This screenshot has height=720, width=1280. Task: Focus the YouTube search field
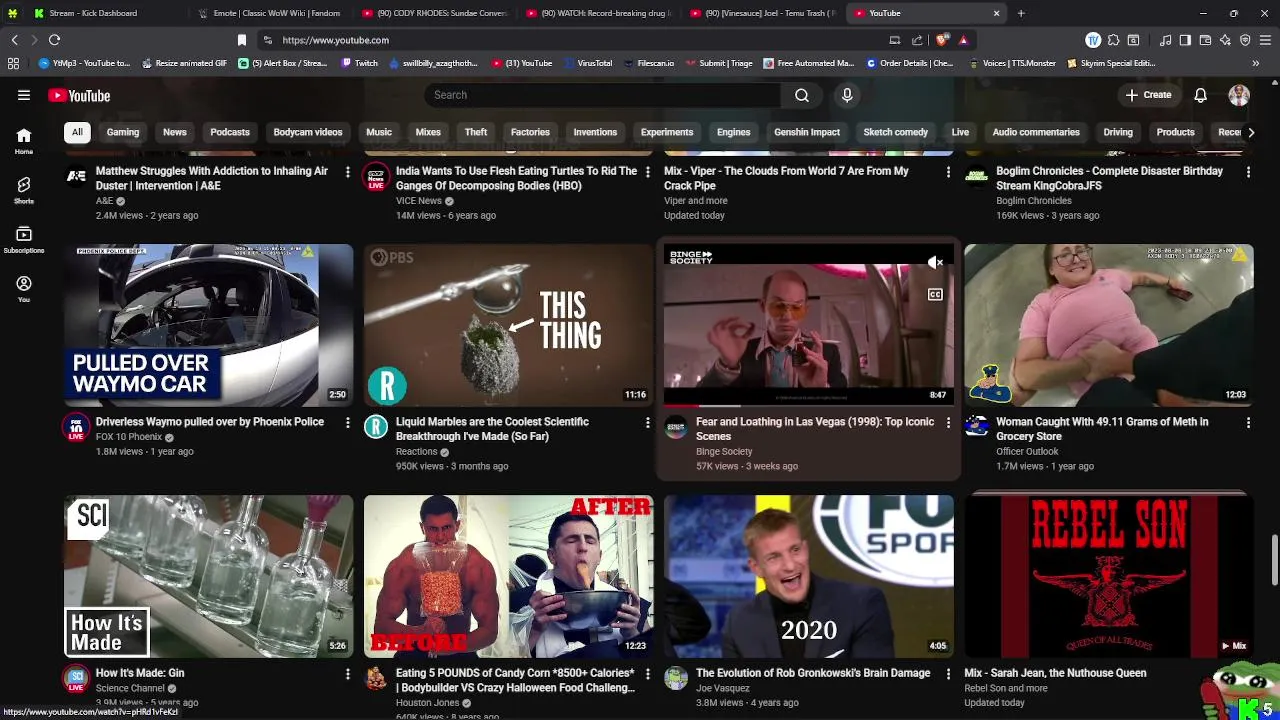[x=603, y=95]
